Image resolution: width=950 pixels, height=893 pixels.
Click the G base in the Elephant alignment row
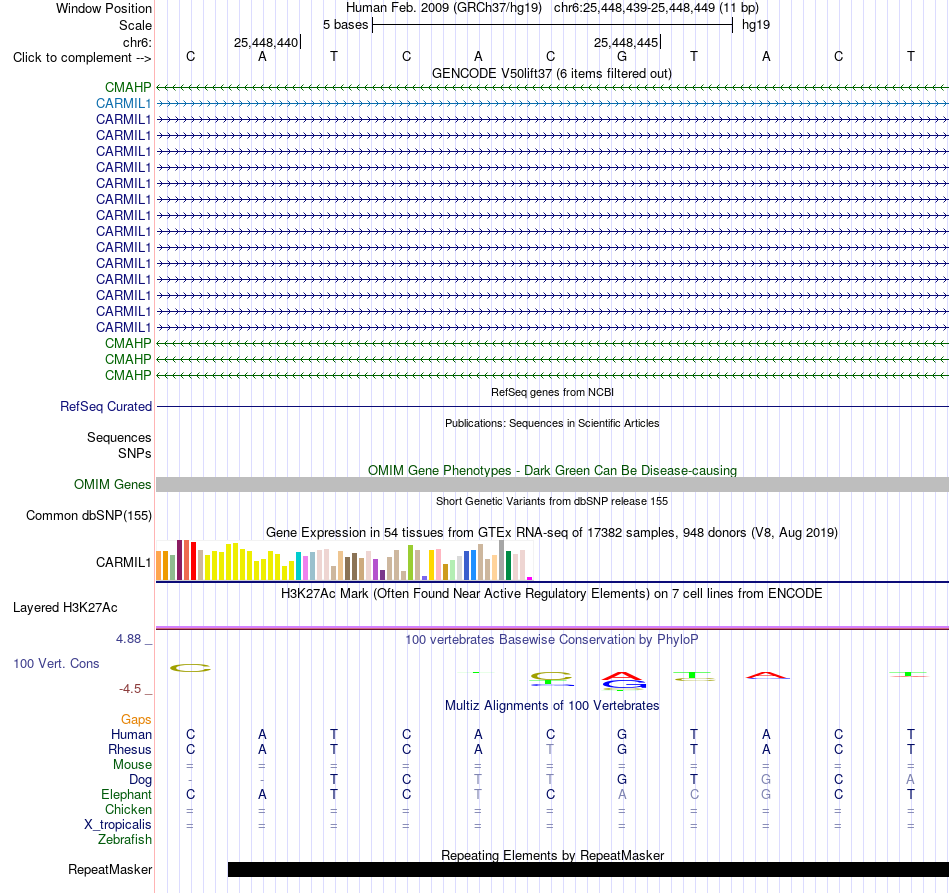(x=766, y=794)
